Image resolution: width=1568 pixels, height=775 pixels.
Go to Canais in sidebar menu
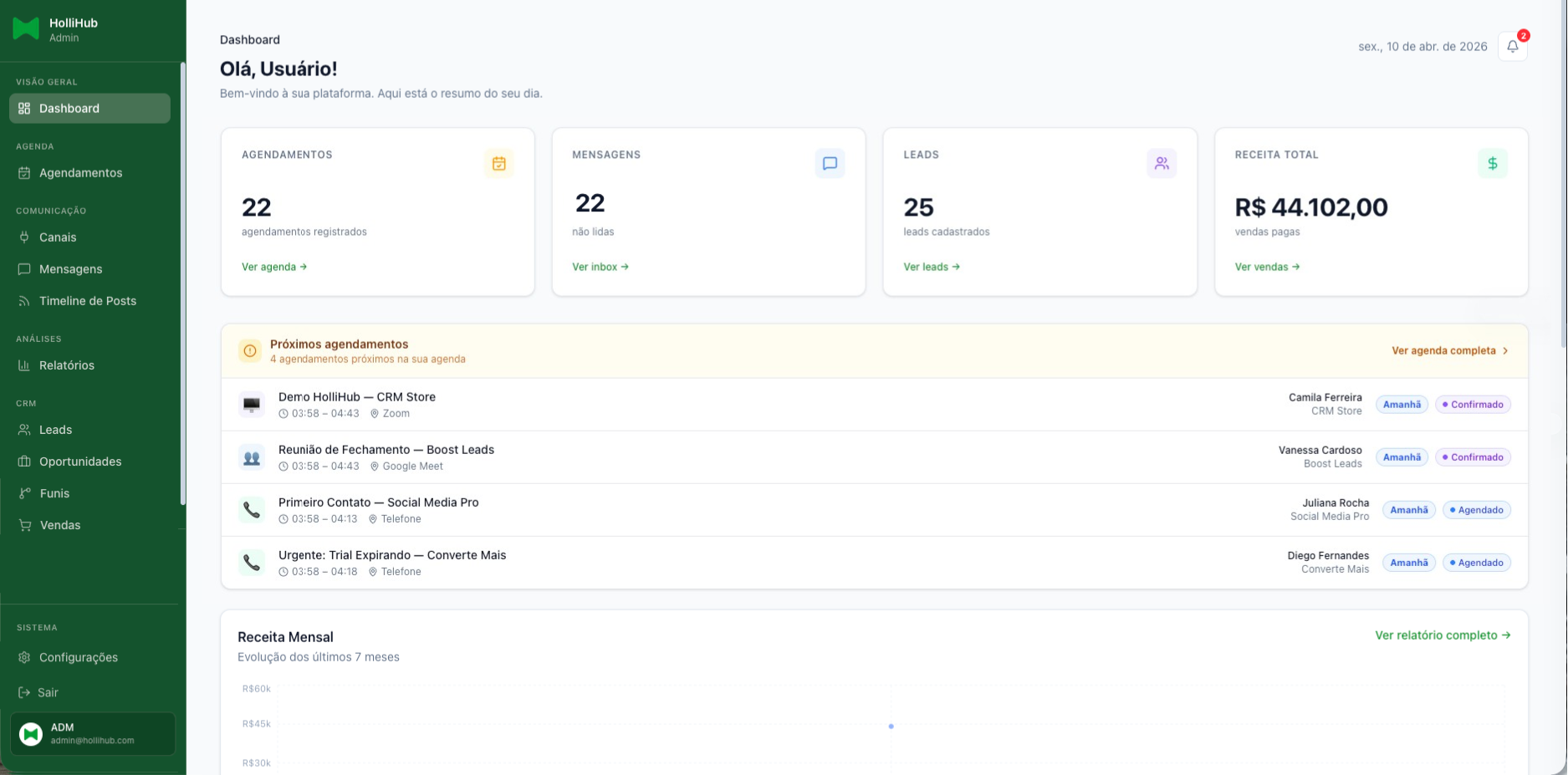tap(58, 237)
